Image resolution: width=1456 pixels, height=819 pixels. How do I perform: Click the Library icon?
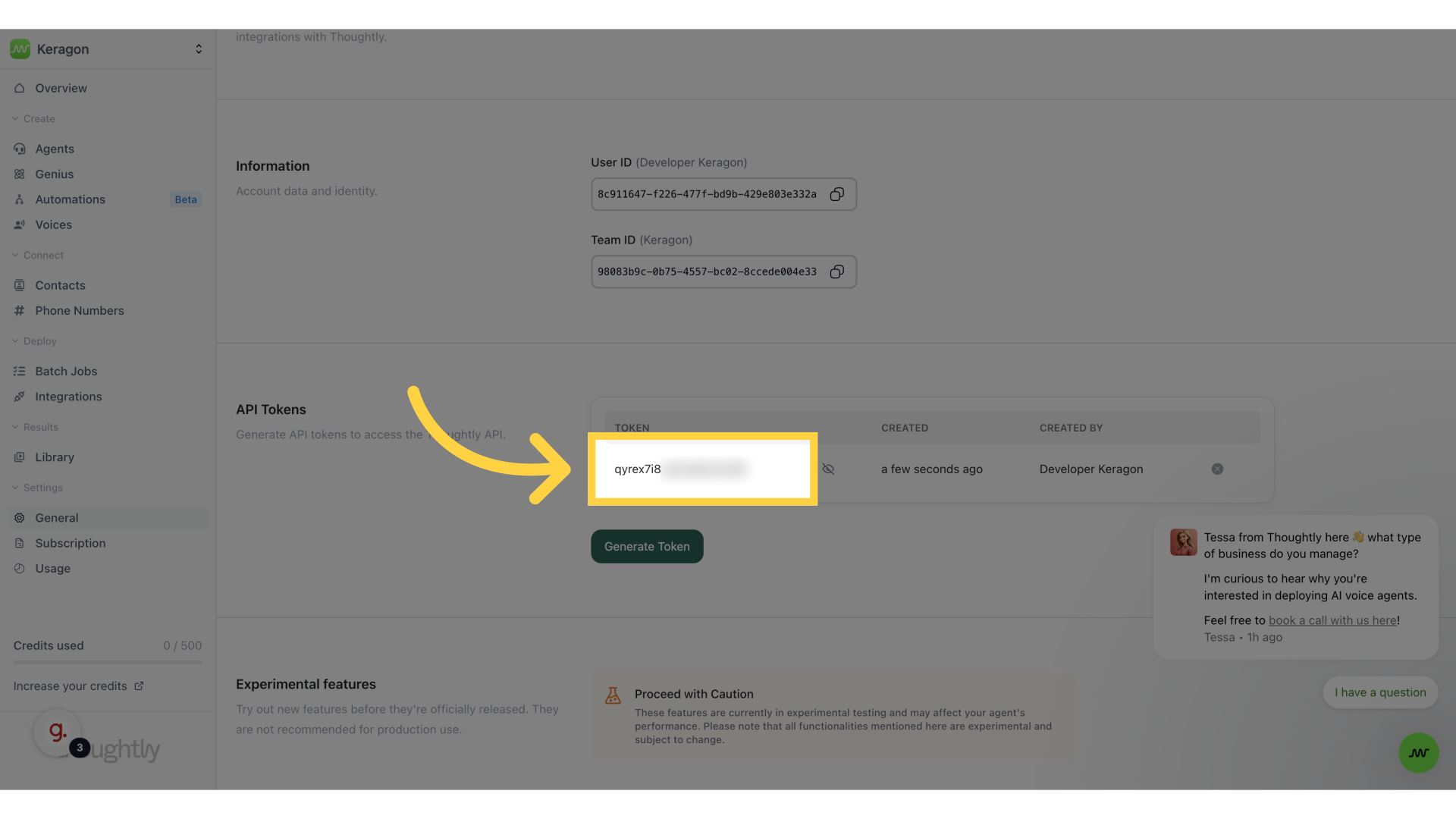point(20,457)
